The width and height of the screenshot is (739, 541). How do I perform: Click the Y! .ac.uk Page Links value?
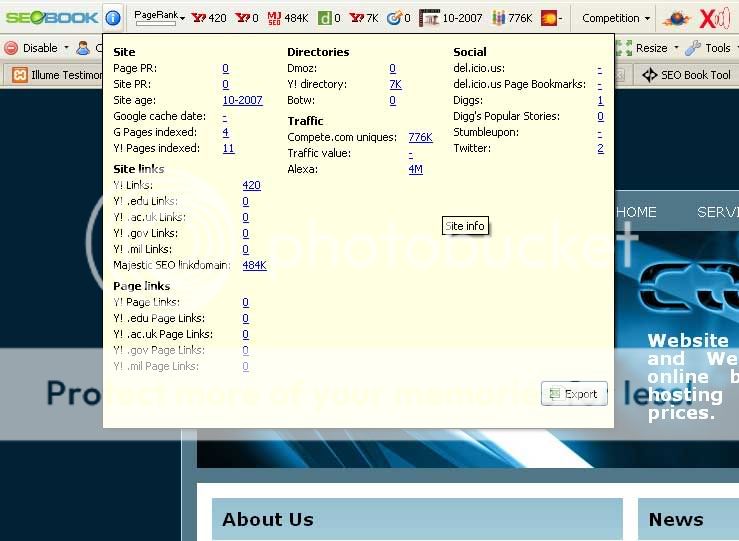(x=246, y=334)
